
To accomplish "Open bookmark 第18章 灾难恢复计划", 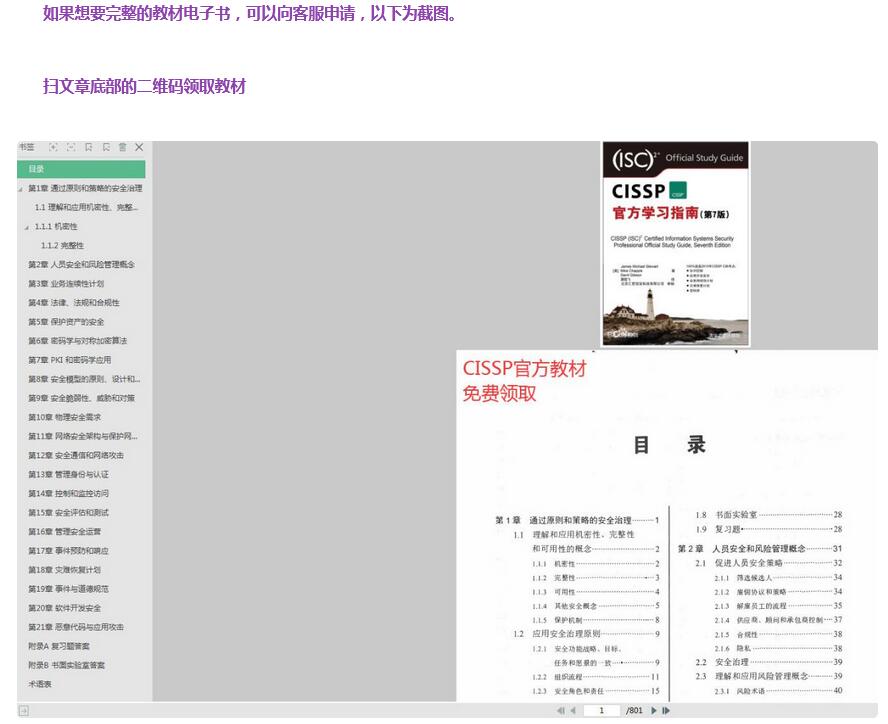I will [x=65, y=570].
